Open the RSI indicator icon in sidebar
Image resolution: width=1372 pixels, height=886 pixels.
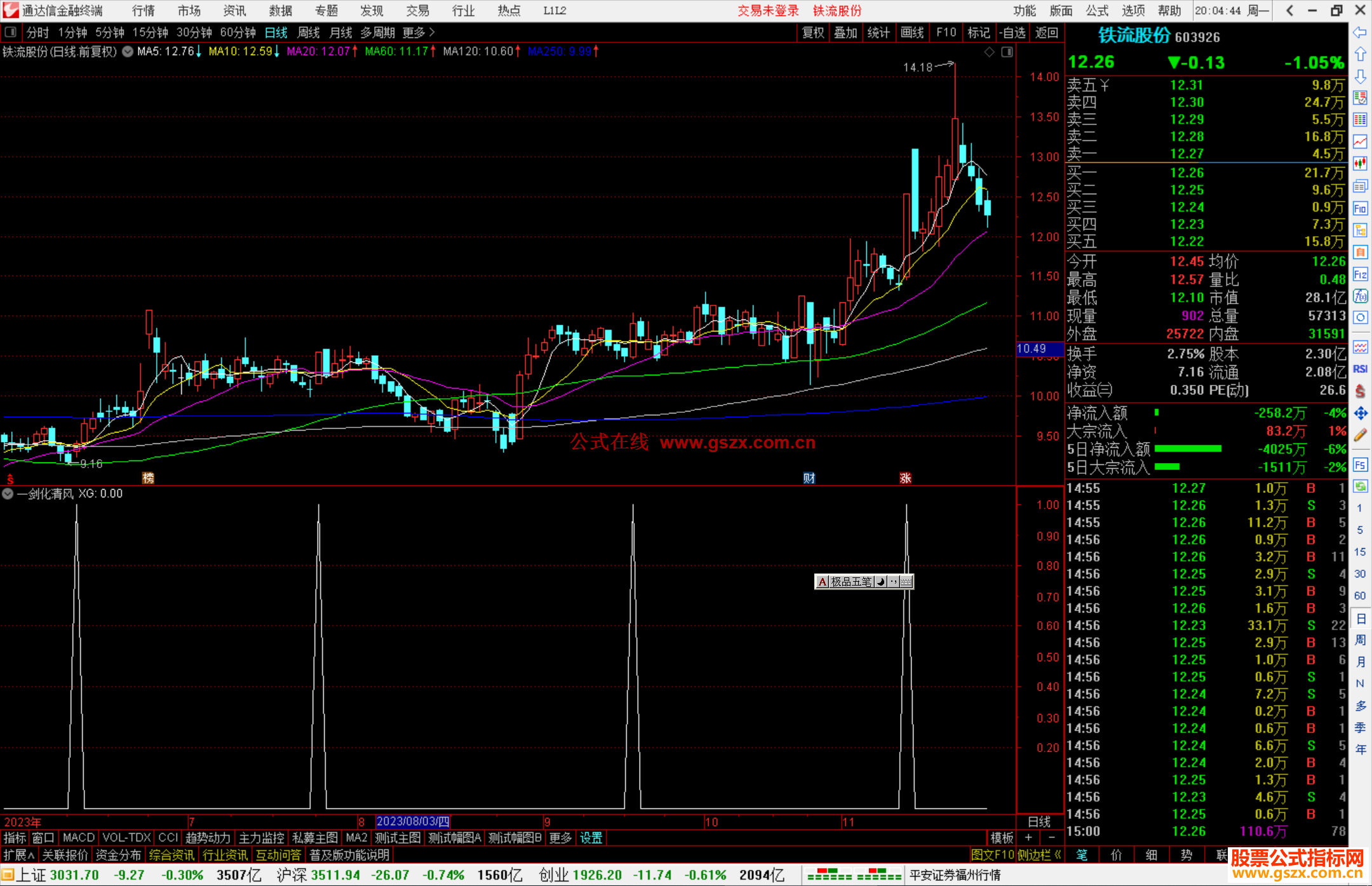(1360, 369)
